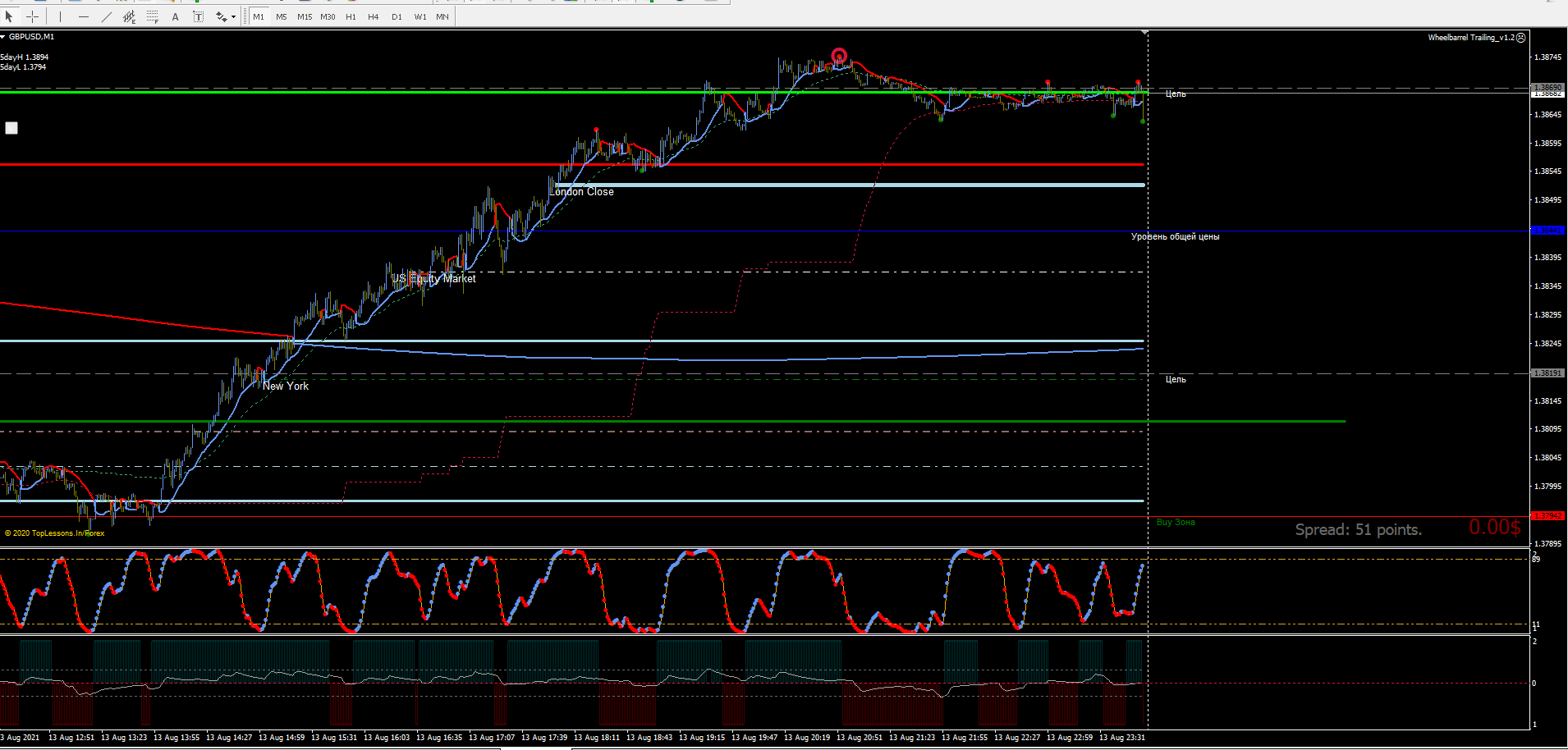Activate the Crosshair tool
1568x750 pixels.
click(32, 16)
